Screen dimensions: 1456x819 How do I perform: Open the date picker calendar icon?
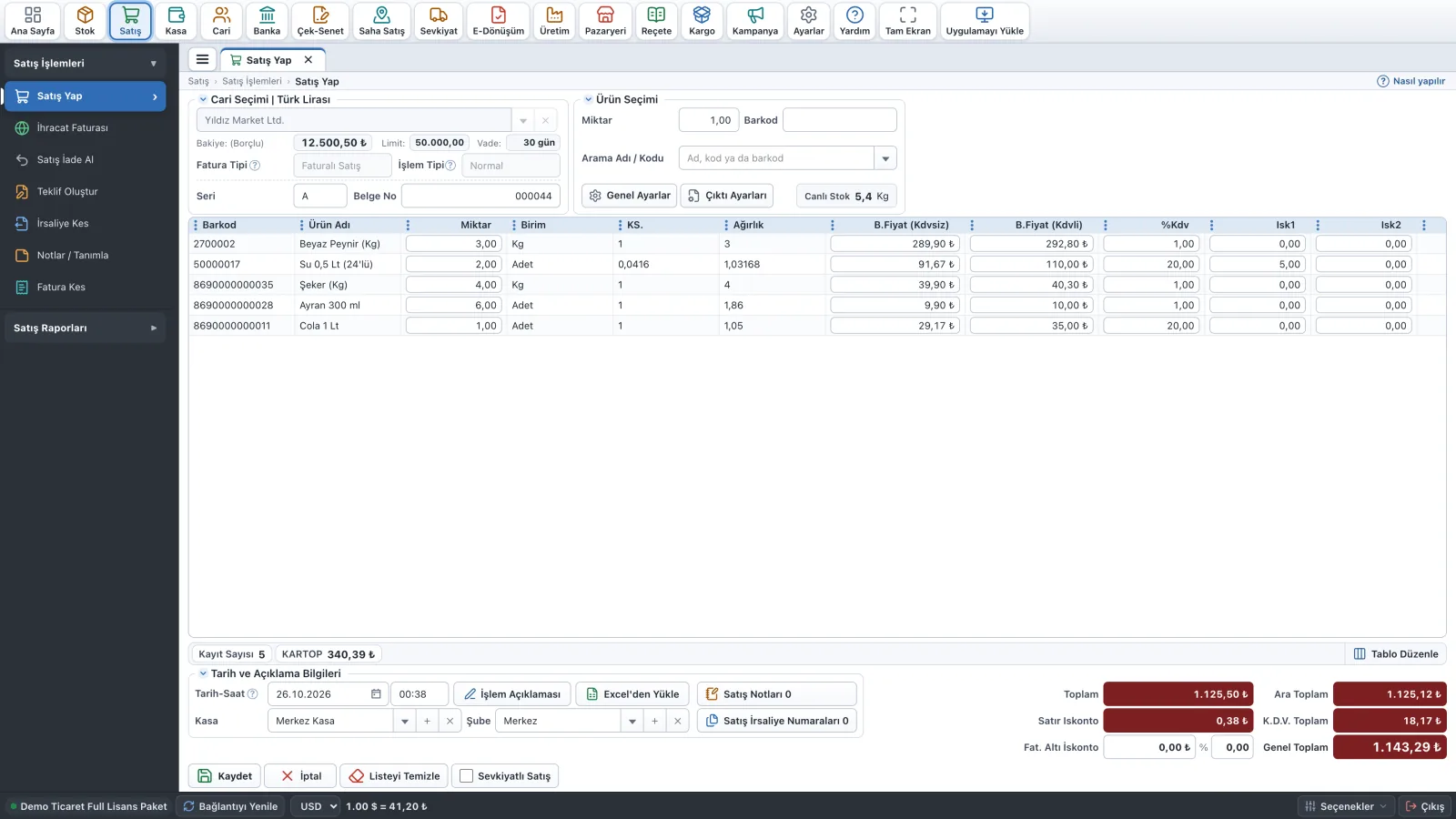pyautogui.click(x=376, y=694)
